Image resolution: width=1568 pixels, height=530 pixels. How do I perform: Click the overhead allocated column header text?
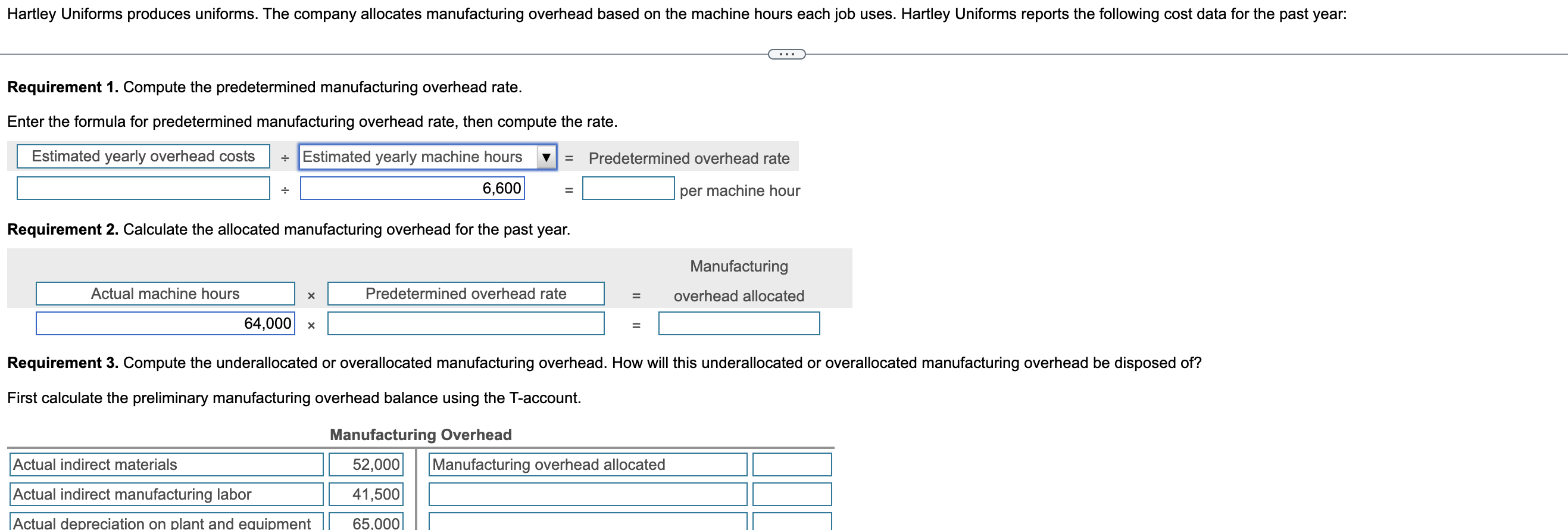click(739, 296)
